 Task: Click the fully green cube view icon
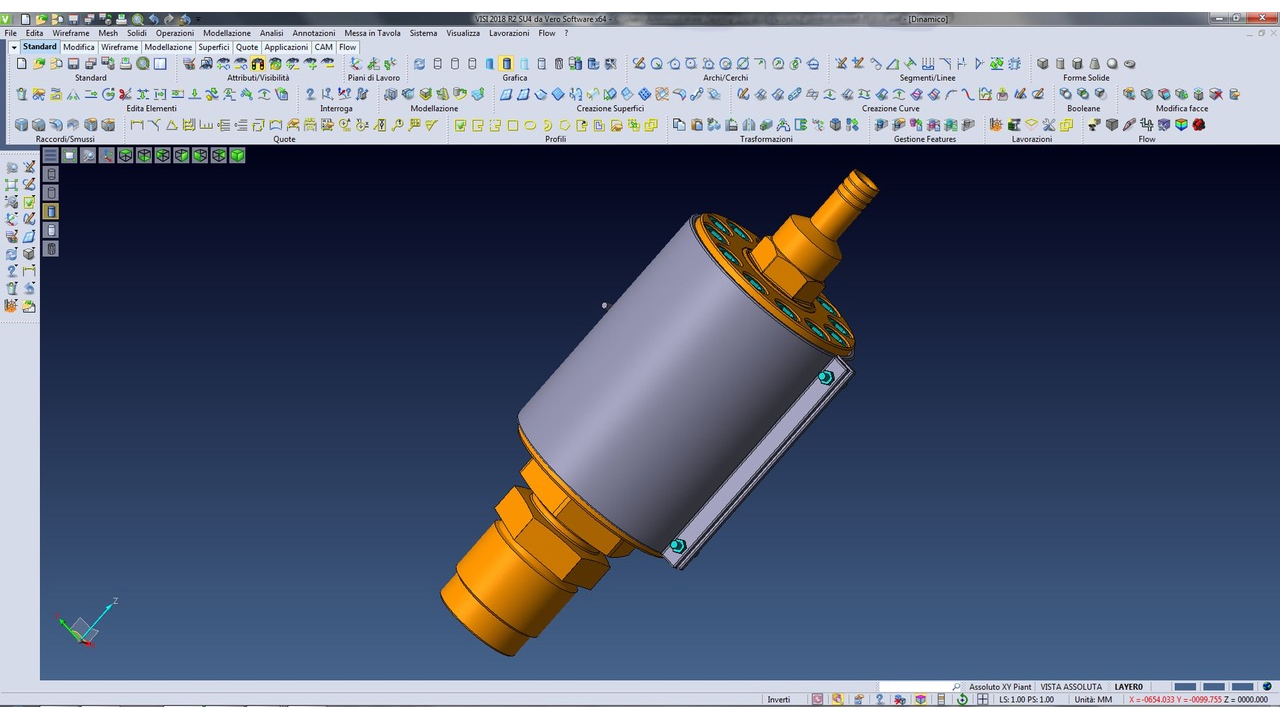click(x=237, y=156)
